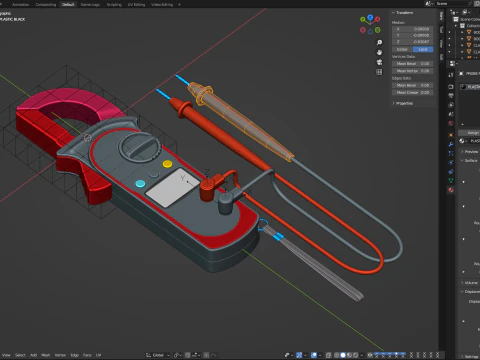Open the Scene properties tab icon

tap(451, 114)
